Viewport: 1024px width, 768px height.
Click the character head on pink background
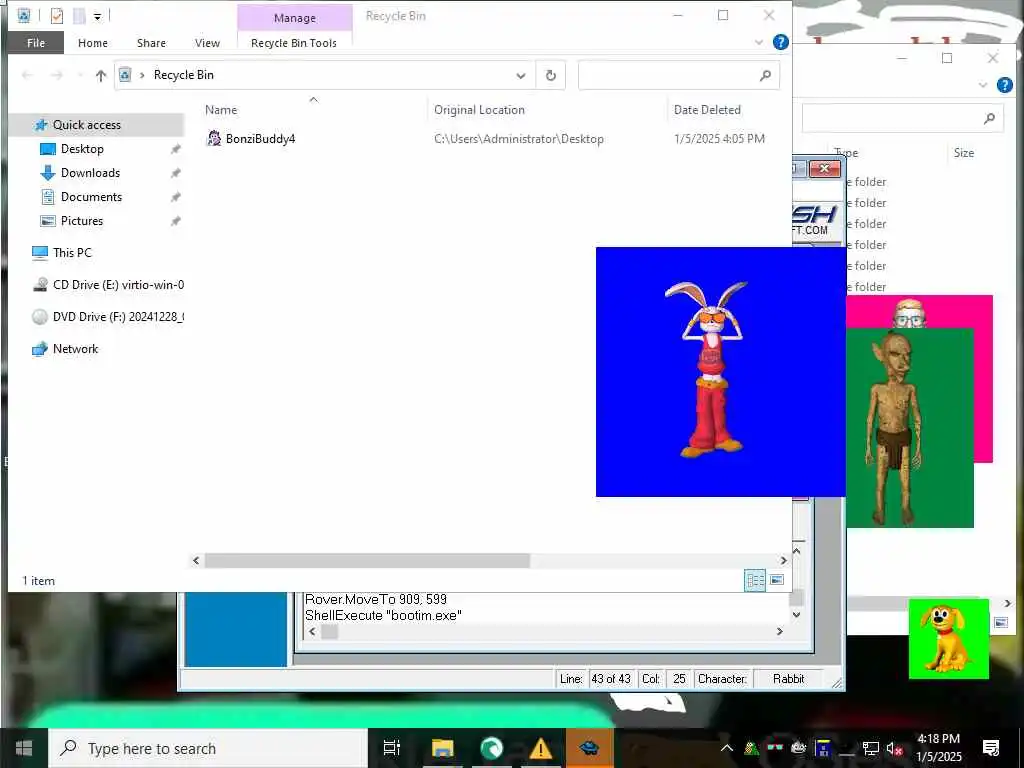[910, 313]
